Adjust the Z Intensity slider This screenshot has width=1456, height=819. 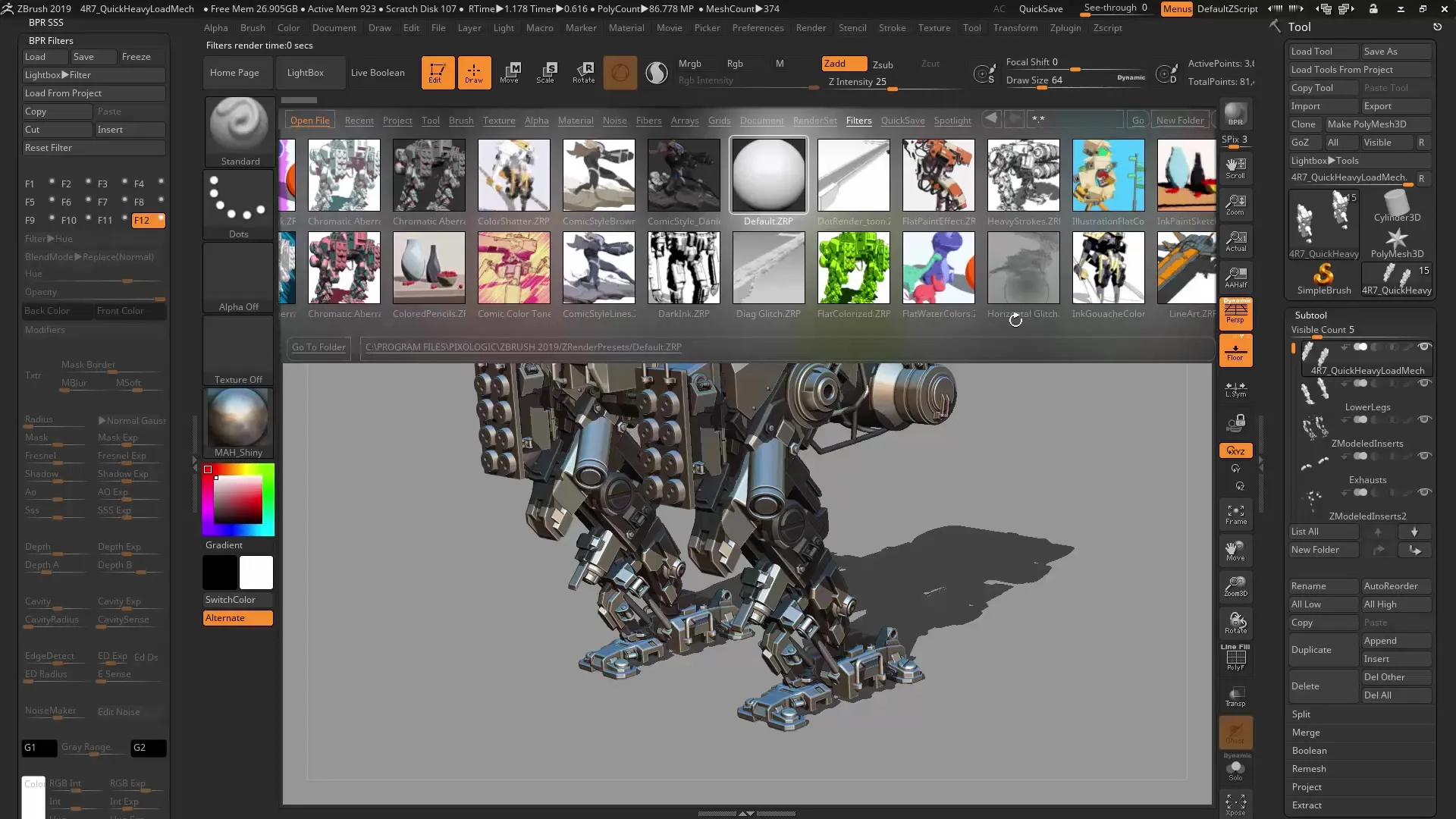894,82
